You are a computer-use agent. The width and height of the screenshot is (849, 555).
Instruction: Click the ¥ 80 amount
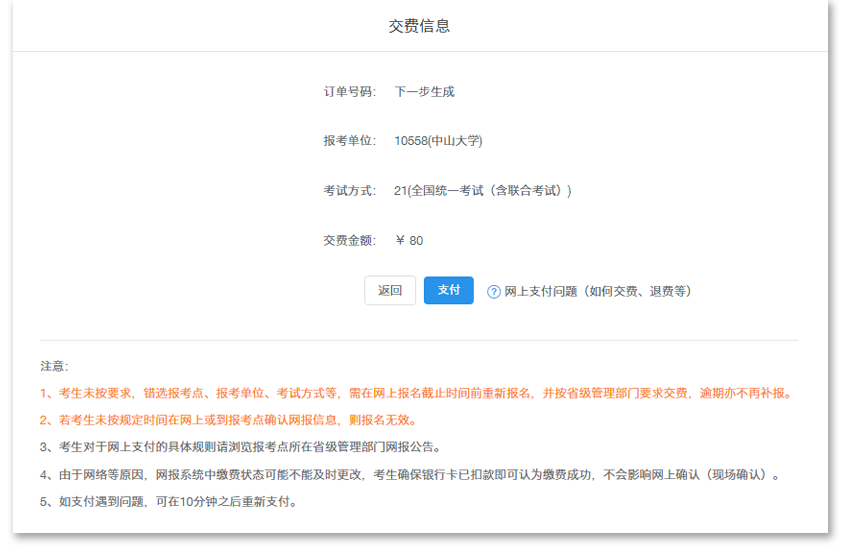(409, 241)
